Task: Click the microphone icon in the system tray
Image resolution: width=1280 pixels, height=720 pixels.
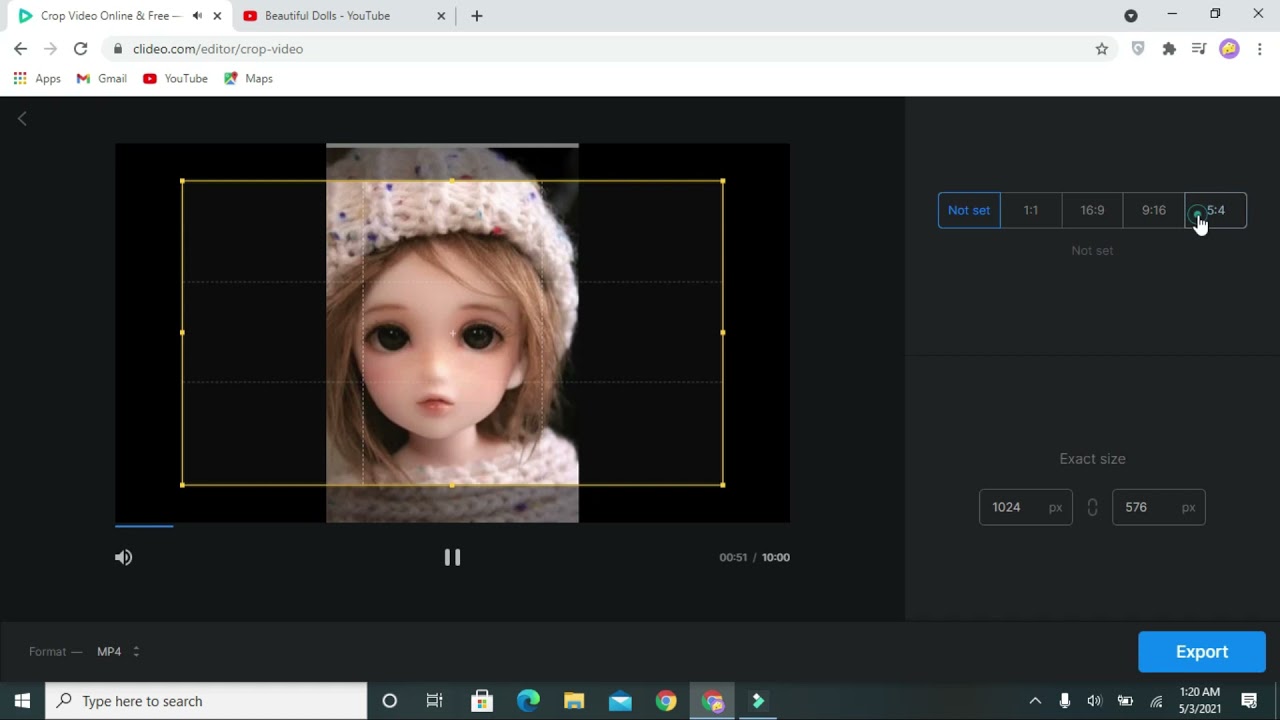Action: [1064, 701]
